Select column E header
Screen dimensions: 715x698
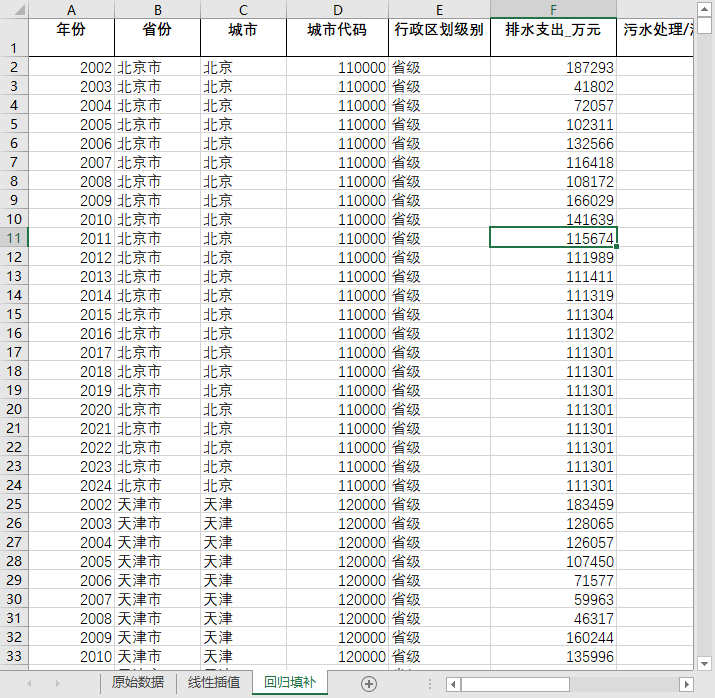[439, 10]
